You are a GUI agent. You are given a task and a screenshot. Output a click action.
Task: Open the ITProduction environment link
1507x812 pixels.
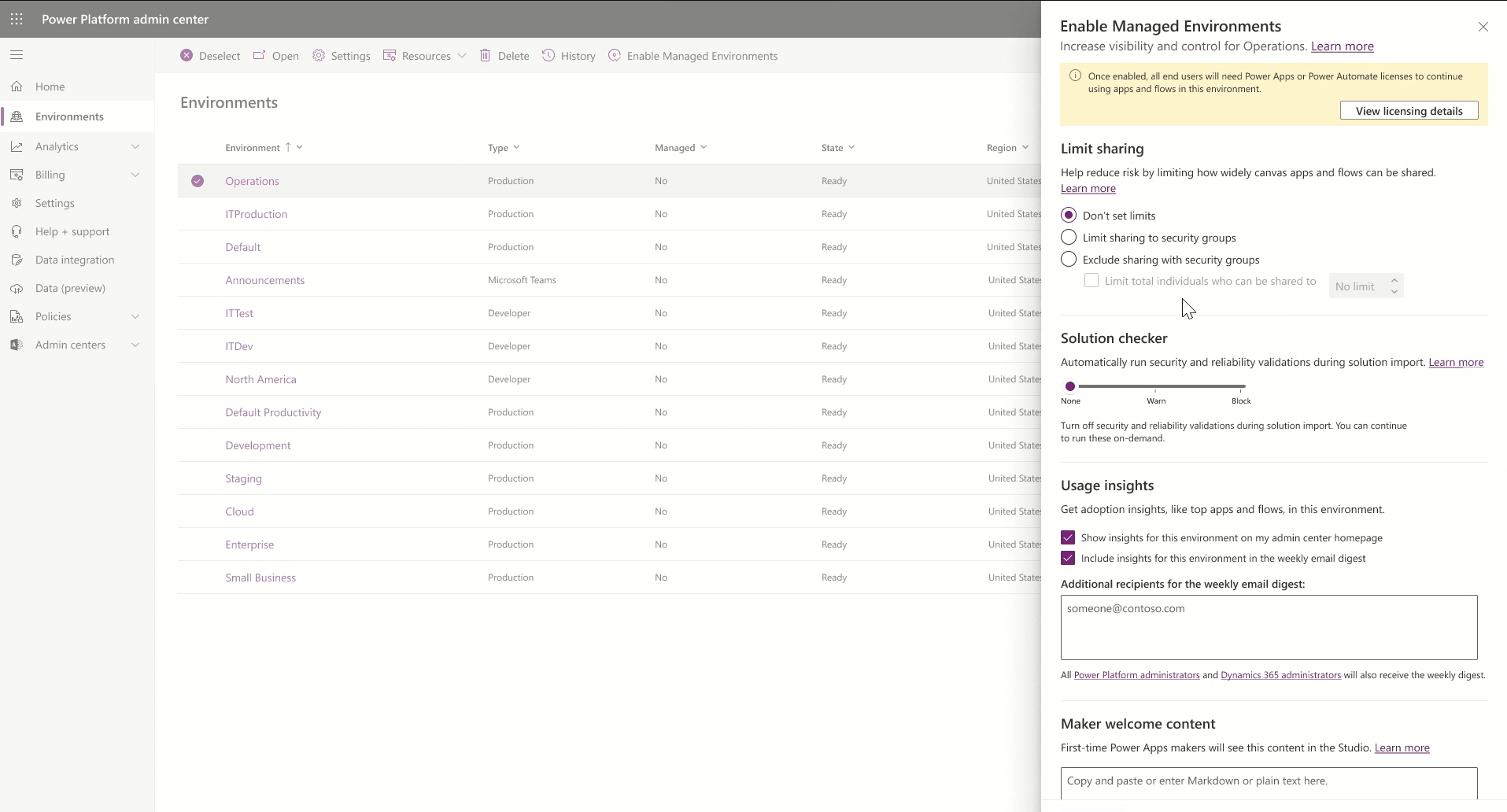[x=256, y=214]
